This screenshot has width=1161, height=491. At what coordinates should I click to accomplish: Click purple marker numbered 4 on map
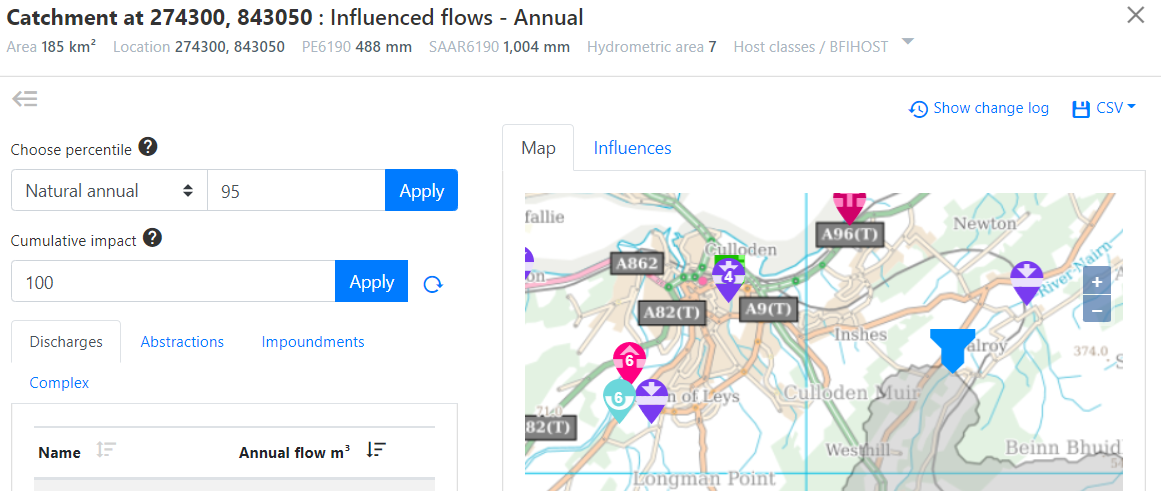[728, 278]
